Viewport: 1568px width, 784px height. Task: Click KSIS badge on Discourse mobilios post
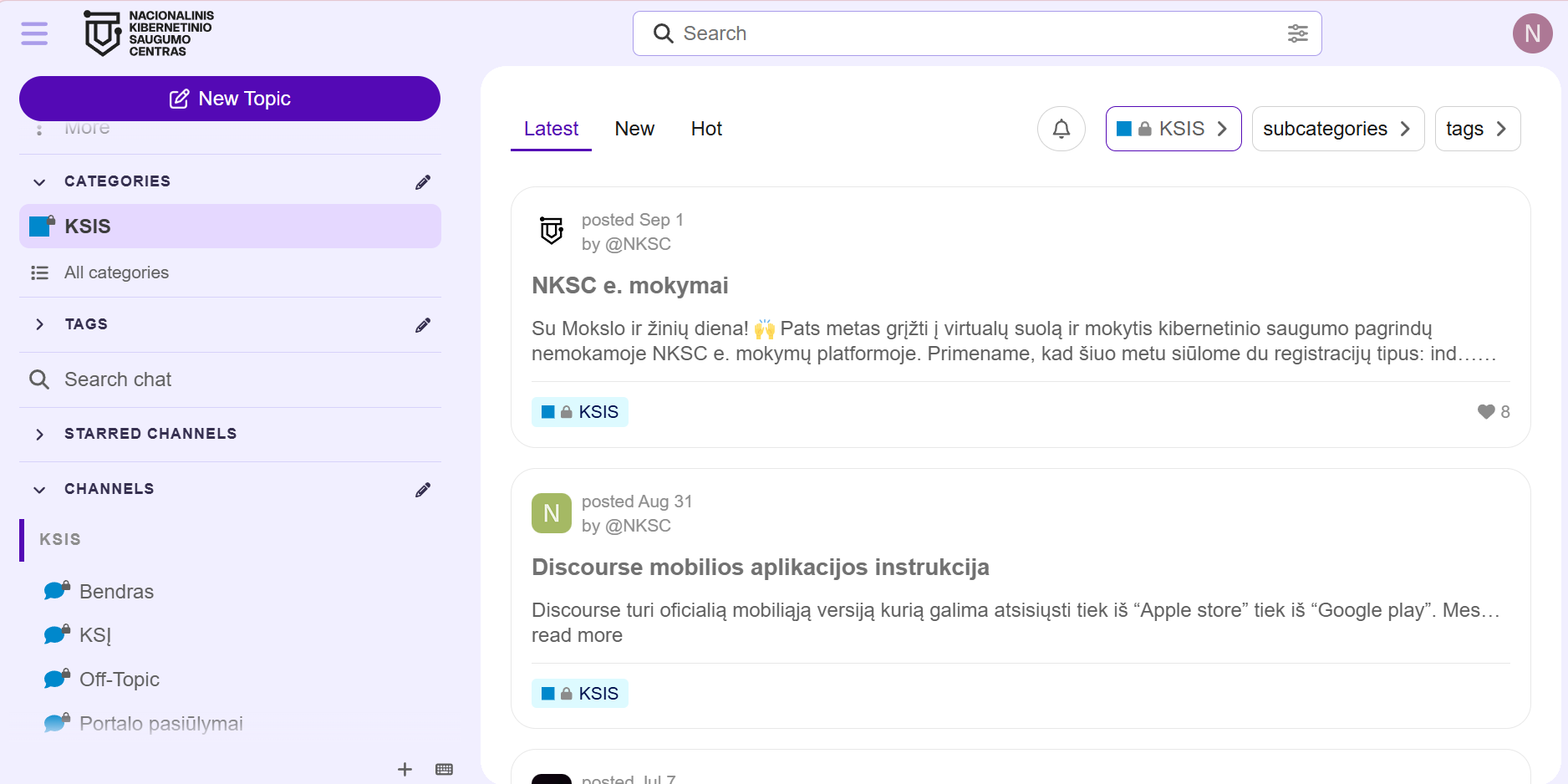[x=579, y=694]
